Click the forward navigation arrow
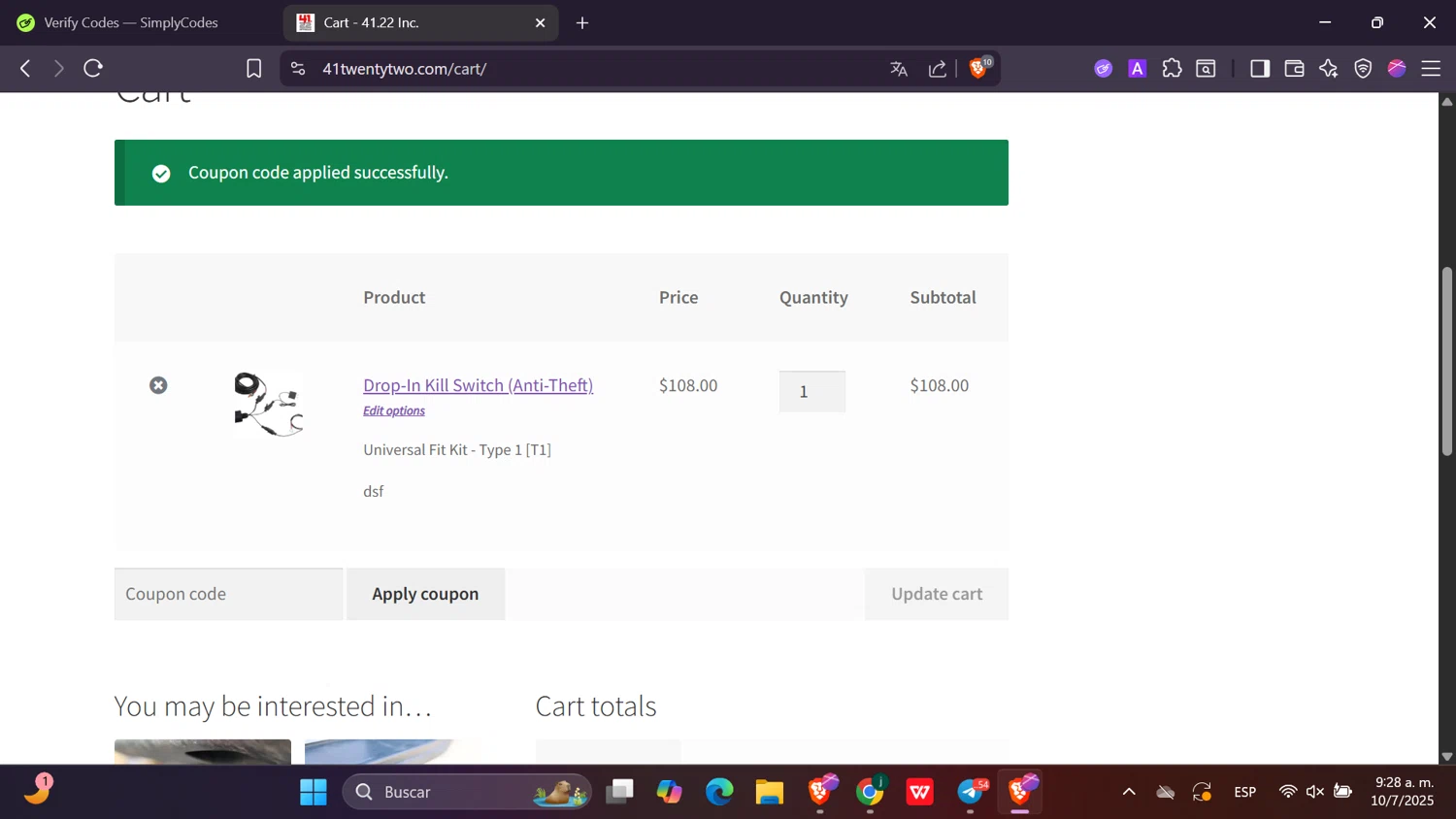The width and height of the screenshot is (1456, 819). tap(58, 68)
